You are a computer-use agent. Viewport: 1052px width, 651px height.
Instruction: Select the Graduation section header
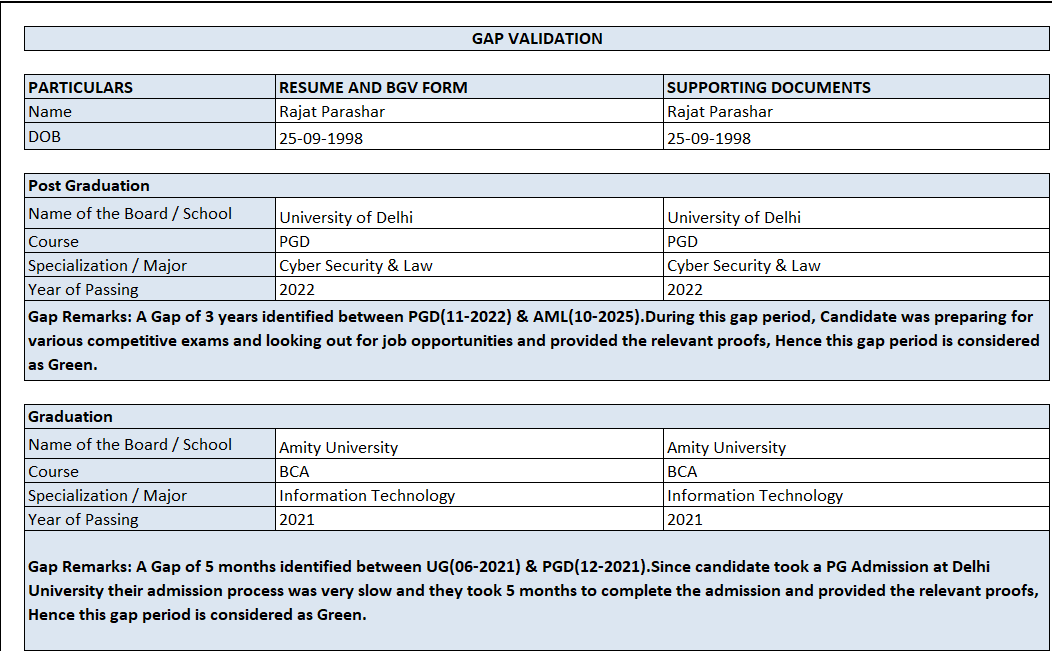[x=537, y=416]
